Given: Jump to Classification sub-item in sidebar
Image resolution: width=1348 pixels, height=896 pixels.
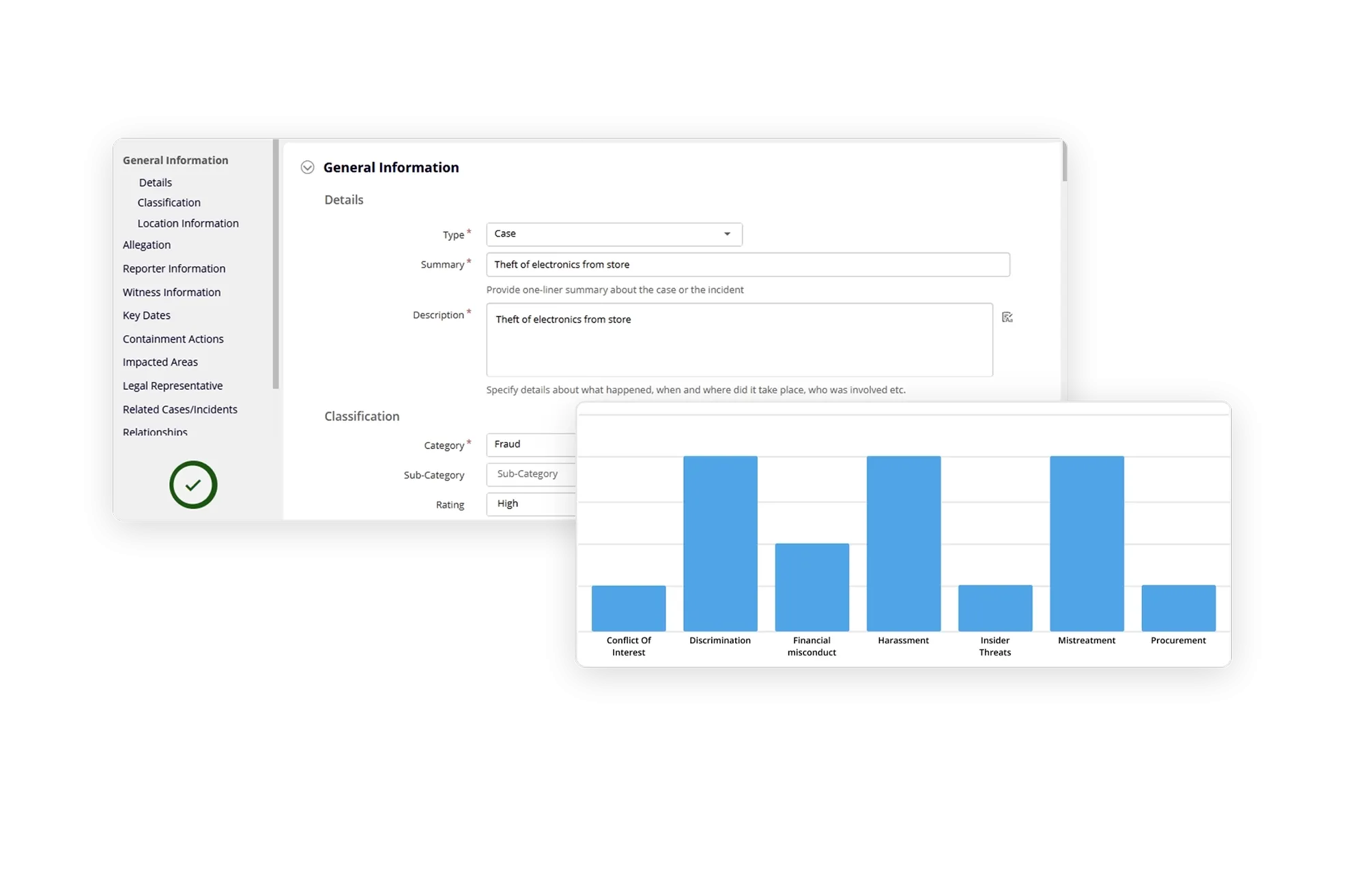Looking at the screenshot, I should pos(169,203).
